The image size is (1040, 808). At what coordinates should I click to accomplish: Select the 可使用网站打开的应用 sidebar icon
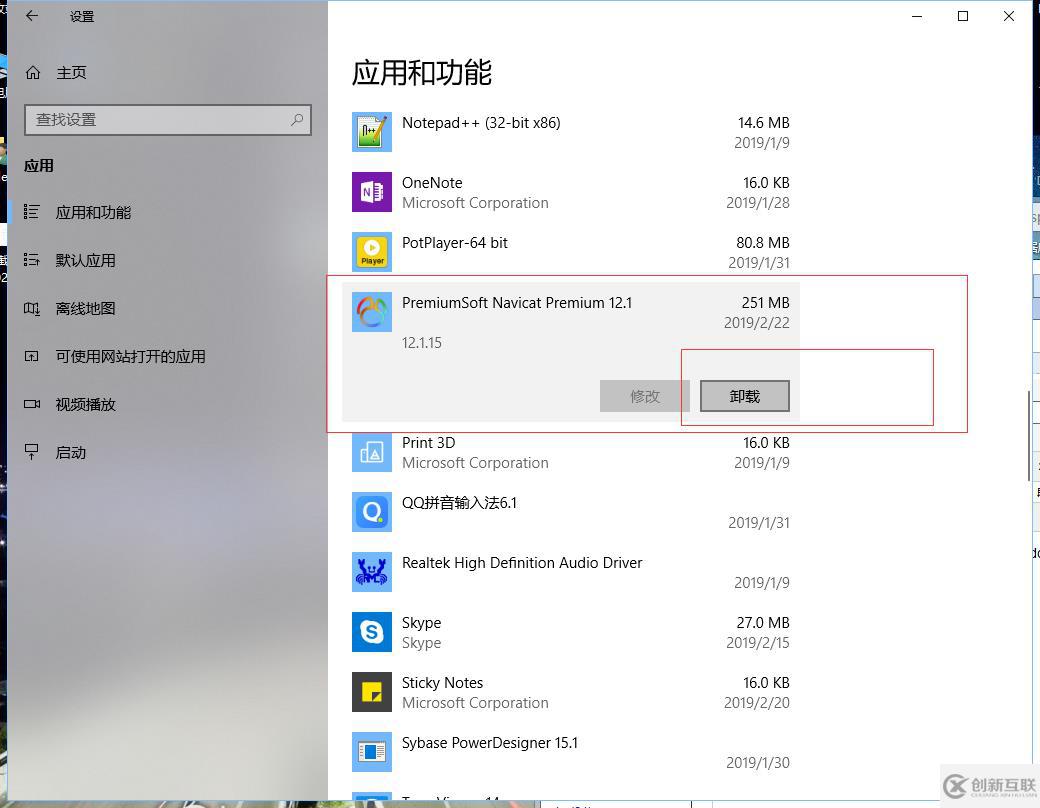click(31, 356)
